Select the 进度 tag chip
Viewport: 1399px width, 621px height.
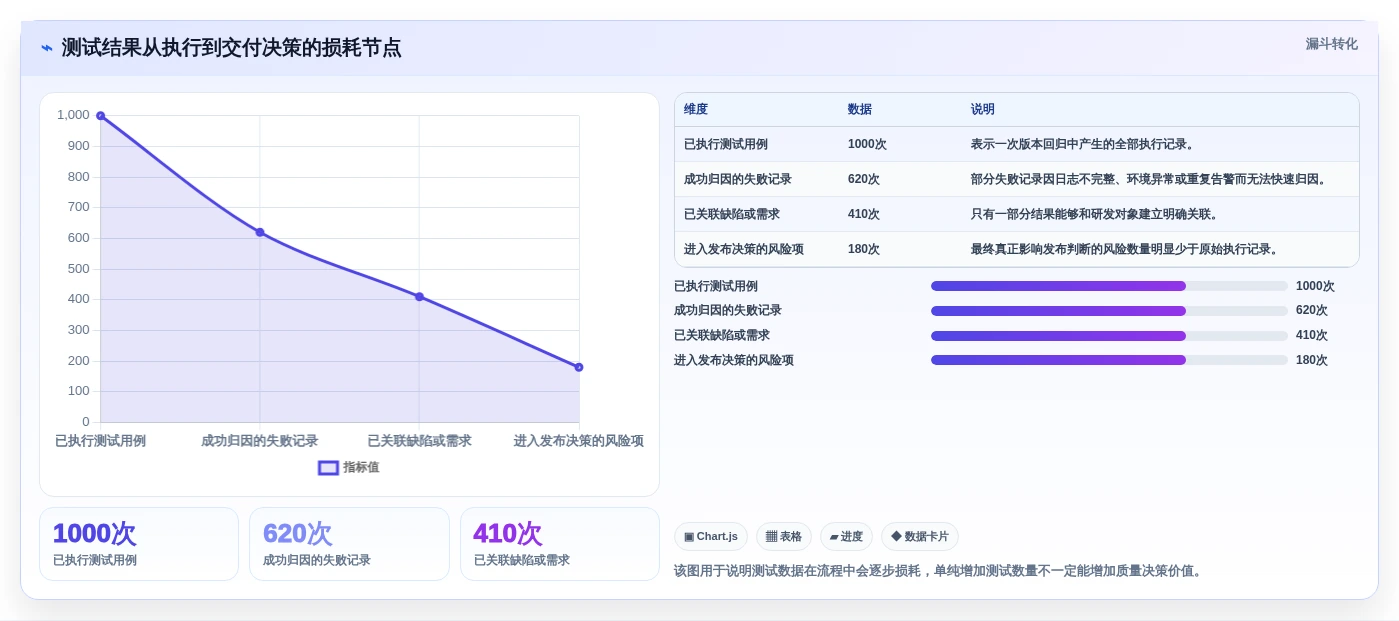(x=846, y=537)
